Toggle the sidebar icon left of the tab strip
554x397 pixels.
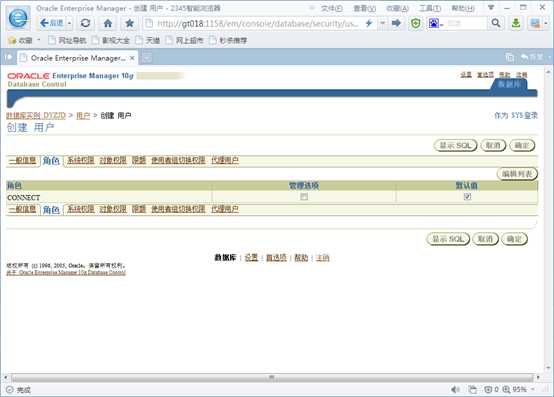pyautogui.click(x=8, y=57)
